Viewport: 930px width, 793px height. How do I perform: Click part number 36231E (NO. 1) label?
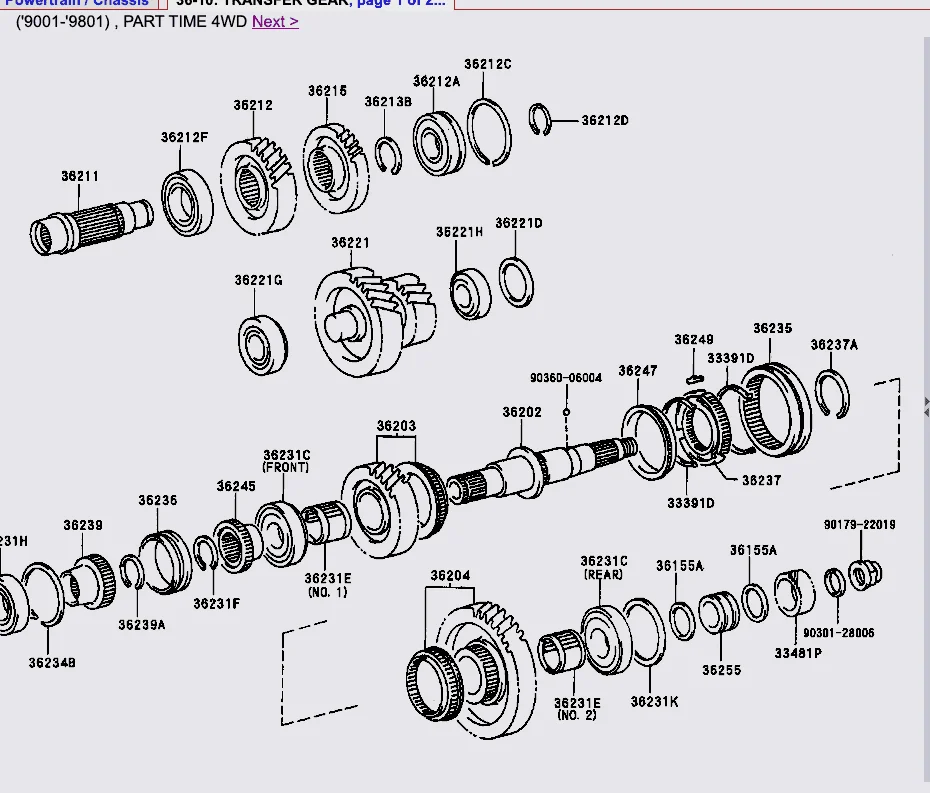[x=328, y=584]
